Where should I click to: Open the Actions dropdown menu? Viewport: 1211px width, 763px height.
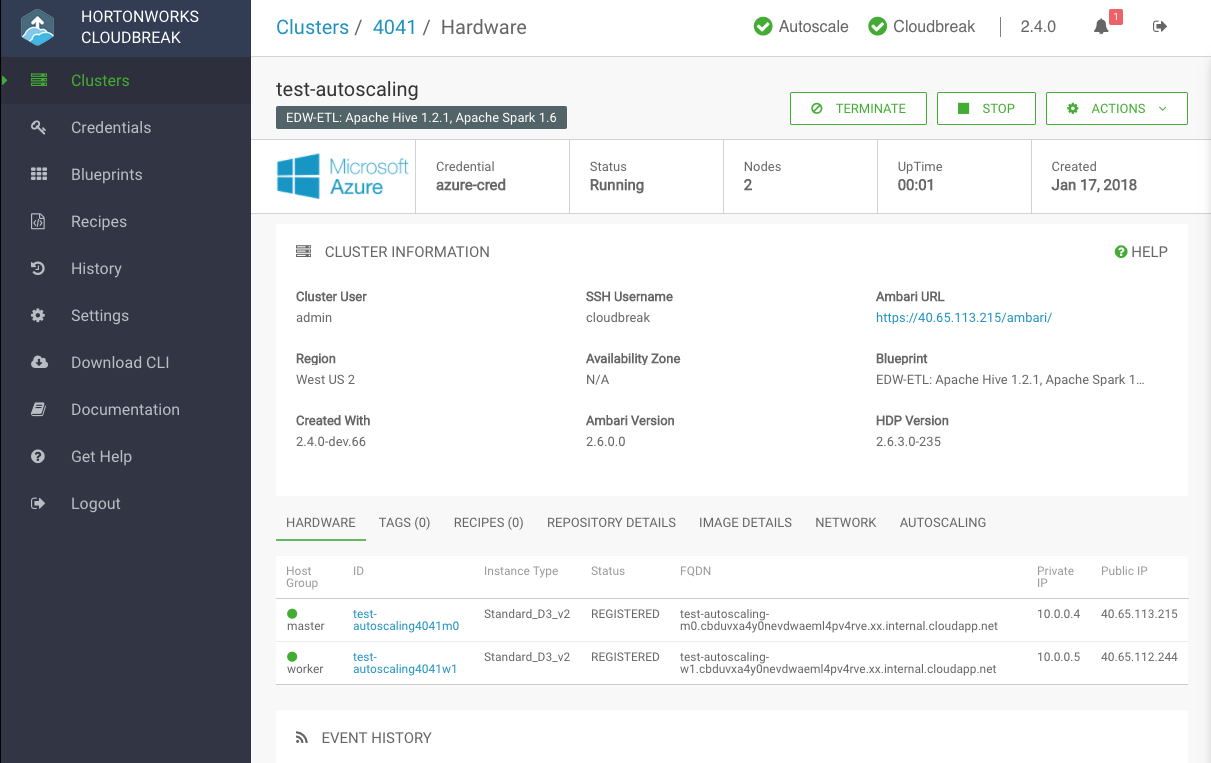coord(1116,109)
